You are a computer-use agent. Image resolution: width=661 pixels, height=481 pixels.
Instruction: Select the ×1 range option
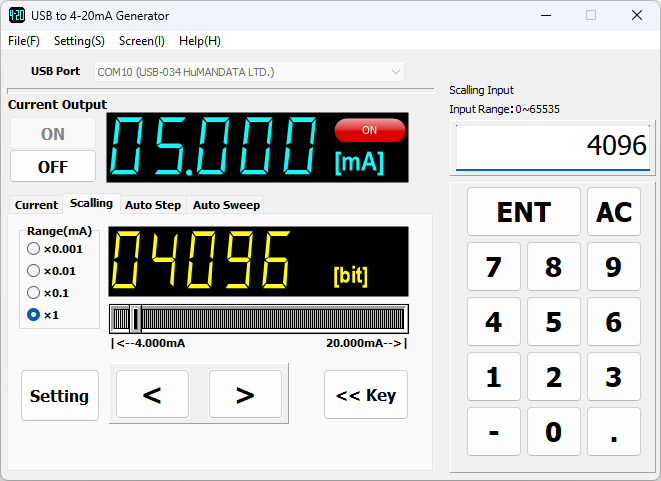pyautogui.click(x=43, y=314)
